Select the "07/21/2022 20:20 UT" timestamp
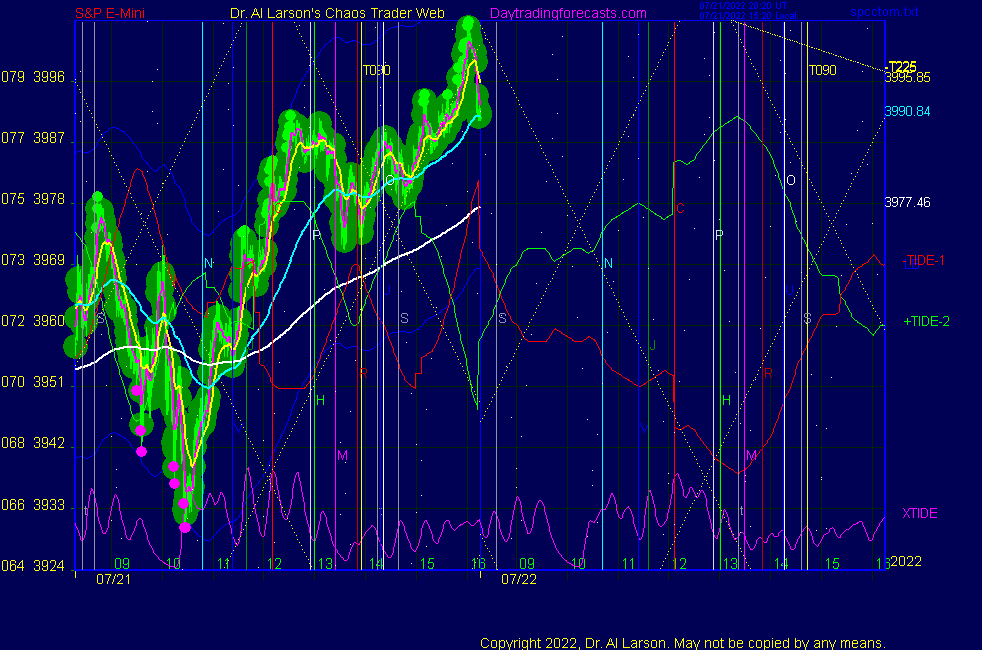This screenshot has height=650, width=982. [x=743, y=6]
